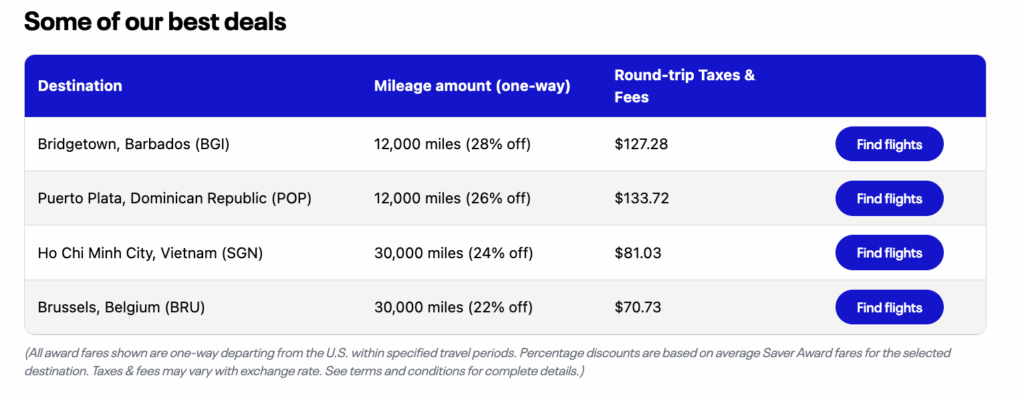Click the Puerto Plata, Dominican Republic (POP) cell
The width and height of the screenshot is (1024, 400).
(175, 199)
